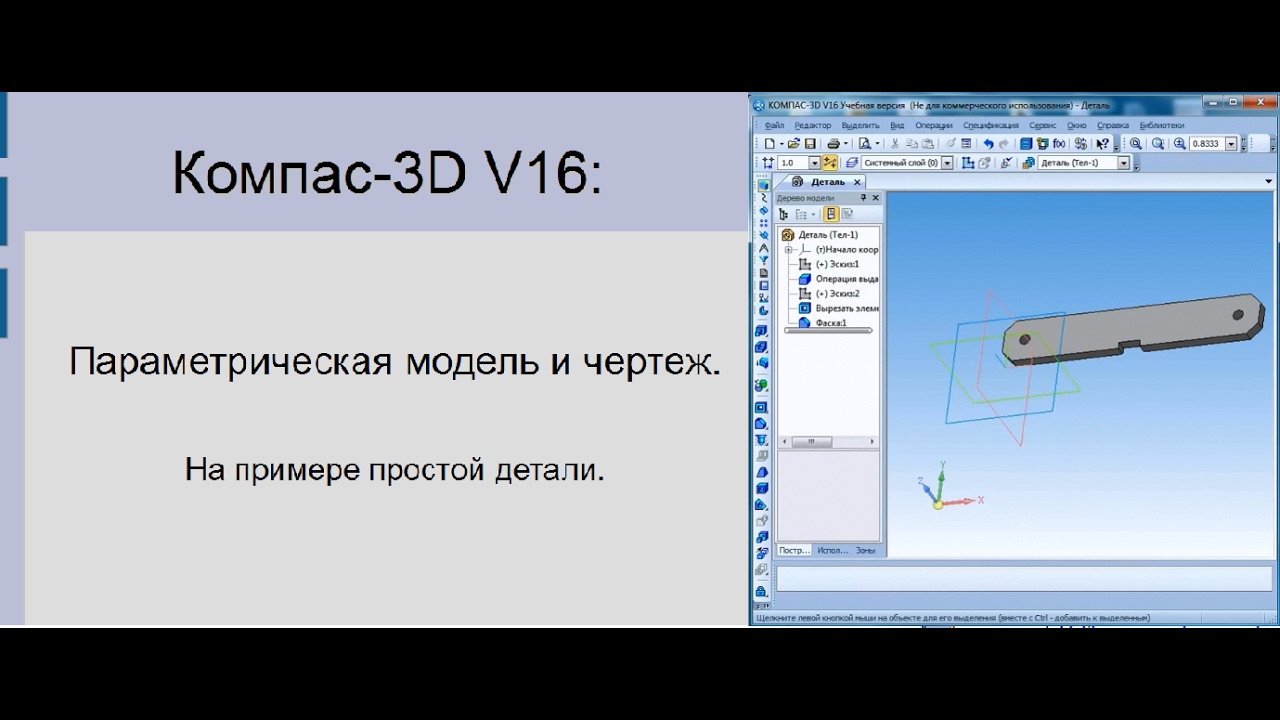Open the Выделить menu
The height and width of the screenshot is (720, 1280).
860,125
